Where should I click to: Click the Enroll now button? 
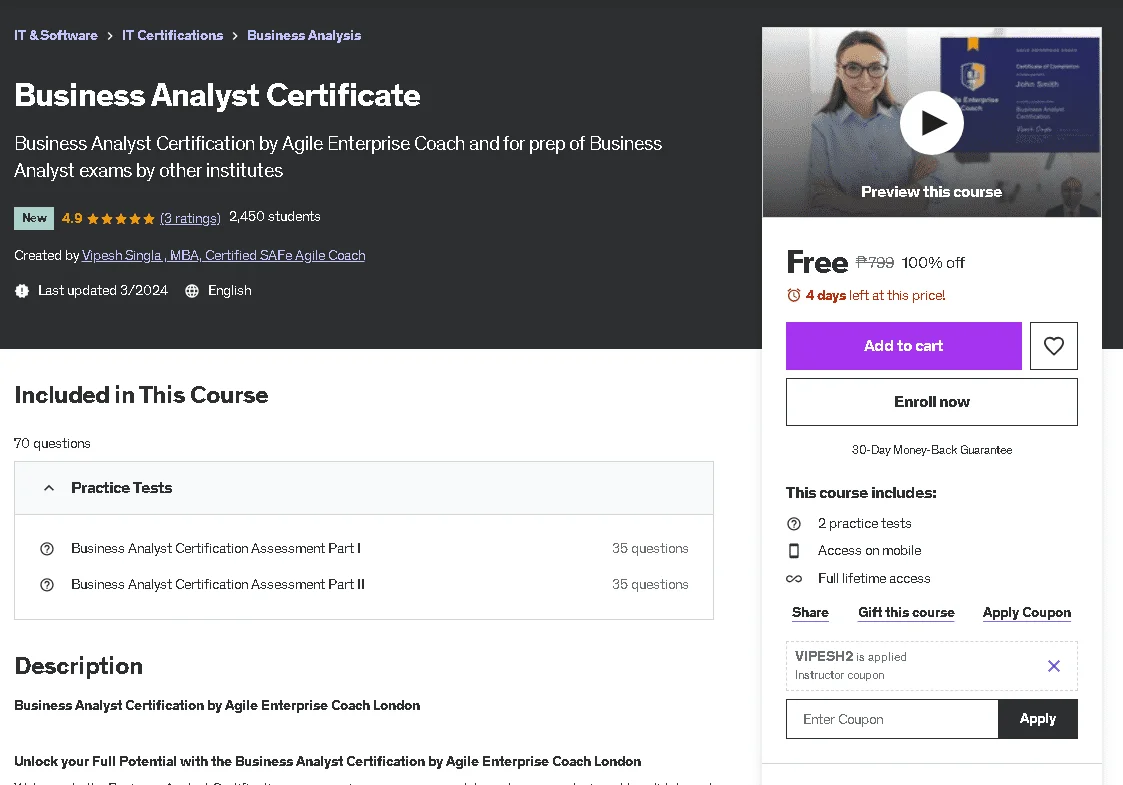point(931,402)
